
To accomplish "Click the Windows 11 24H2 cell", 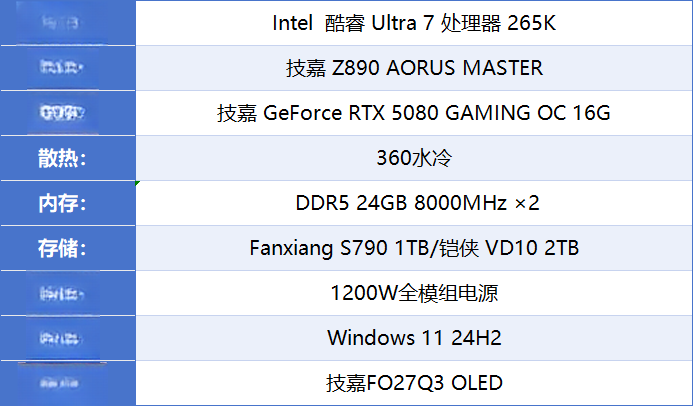I will 414,338.
